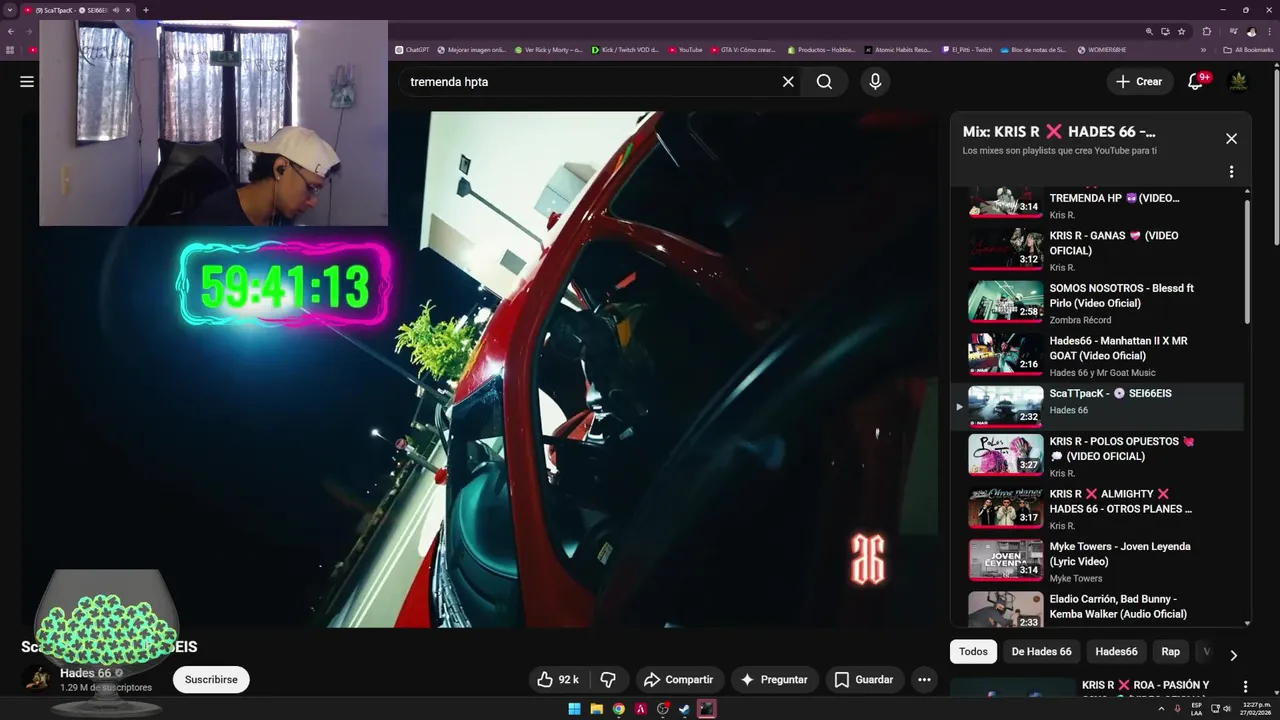Open Steam from the taskbar
Image resolution: width=1280 pixels, height=720 pixels.
click(x=684, y=709)
